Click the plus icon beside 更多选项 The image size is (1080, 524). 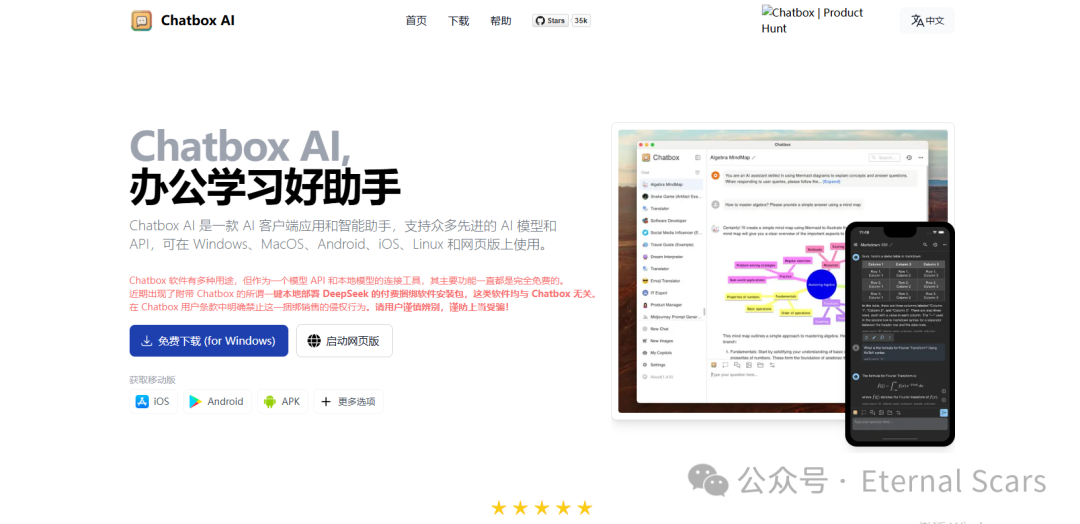pyautogui.click(x=326, y=401)
